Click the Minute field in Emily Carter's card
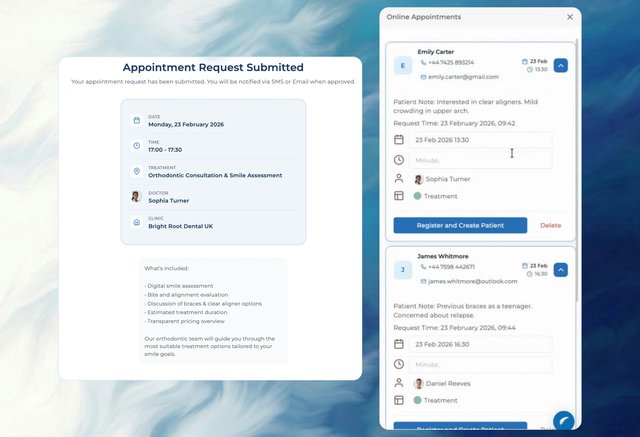 tap(481, 160)
